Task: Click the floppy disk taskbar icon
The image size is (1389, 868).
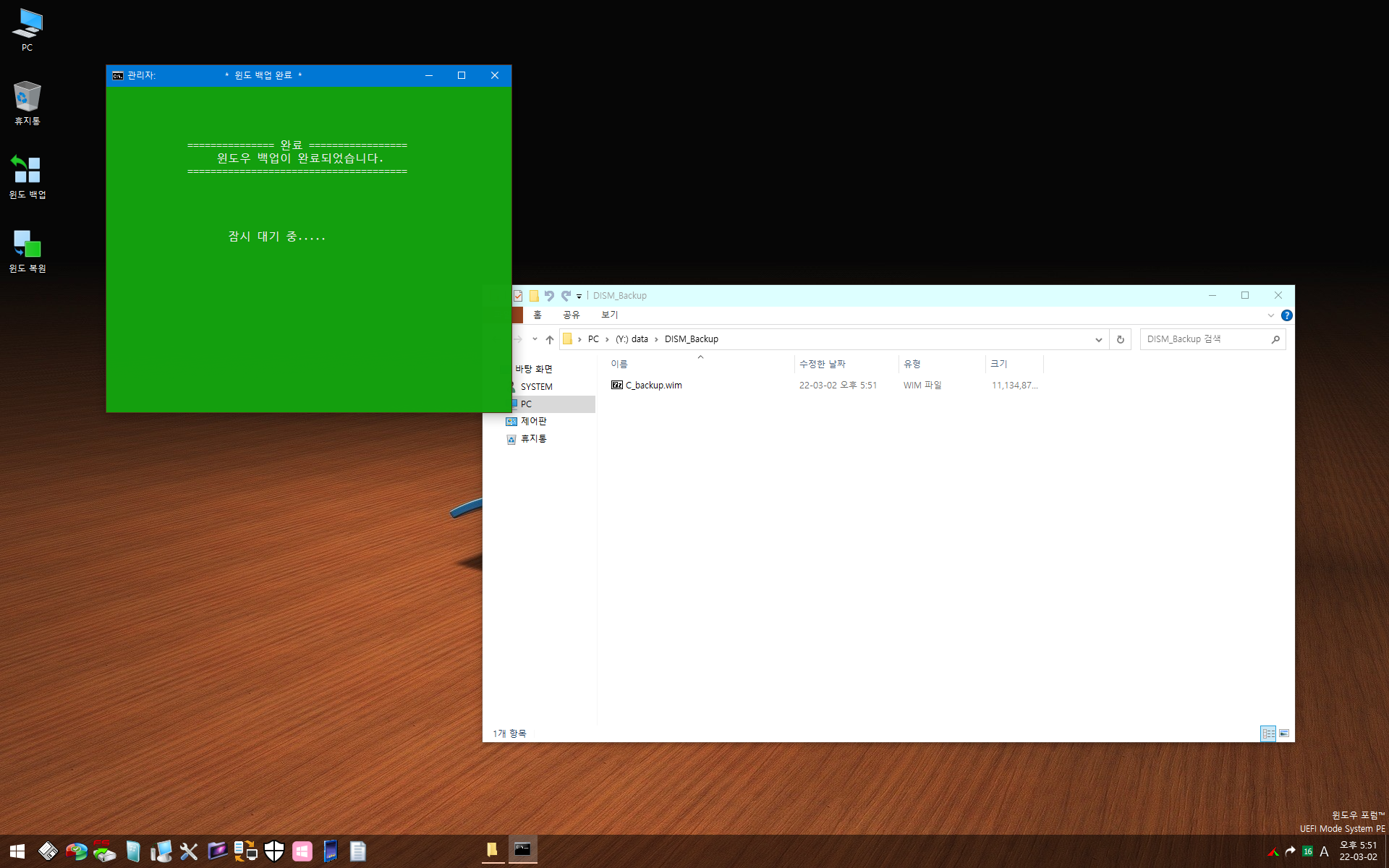Action: pyautogui.click(x=48, y=851)
